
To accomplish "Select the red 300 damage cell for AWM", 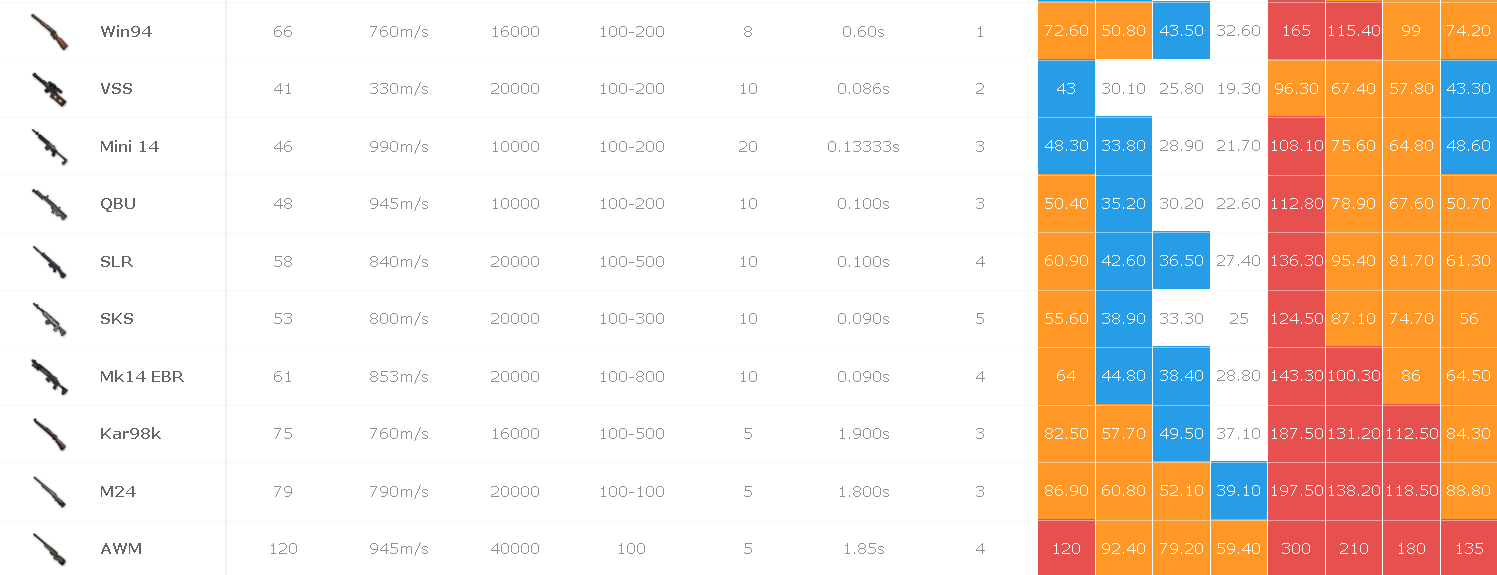I will (1296, 548).
